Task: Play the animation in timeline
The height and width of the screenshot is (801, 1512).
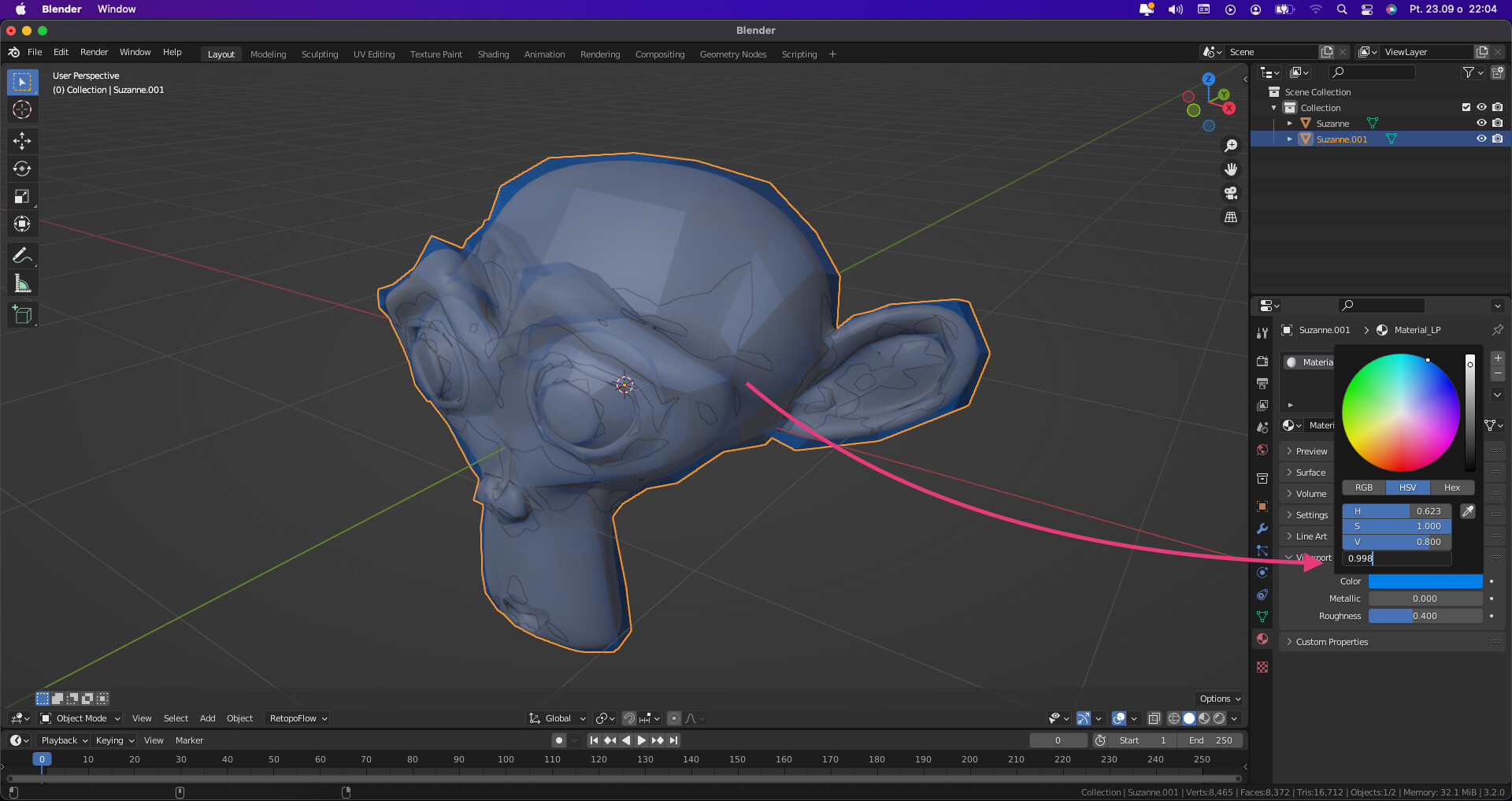Action: [641, 740]
